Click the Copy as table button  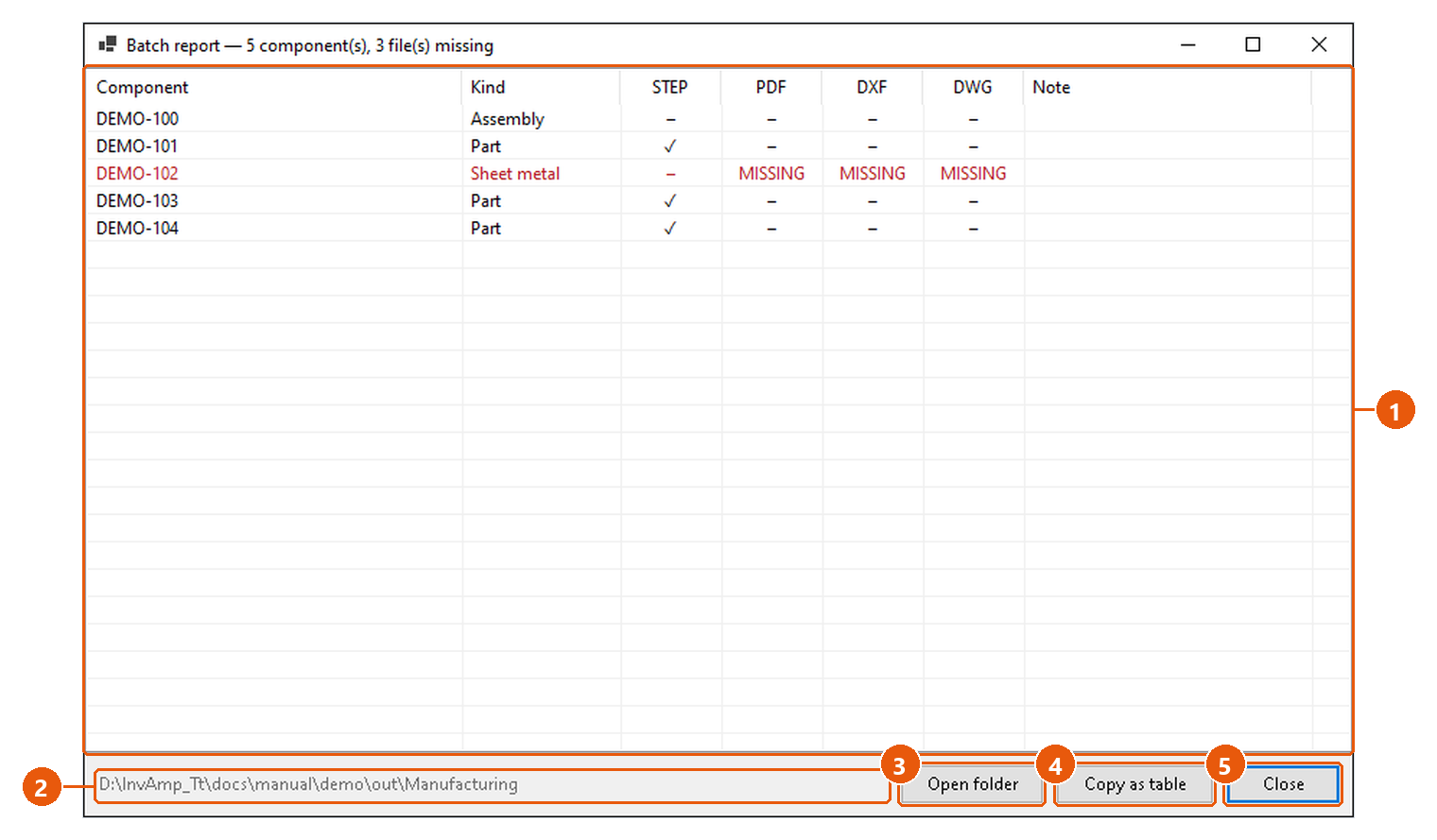[1134, 784]
